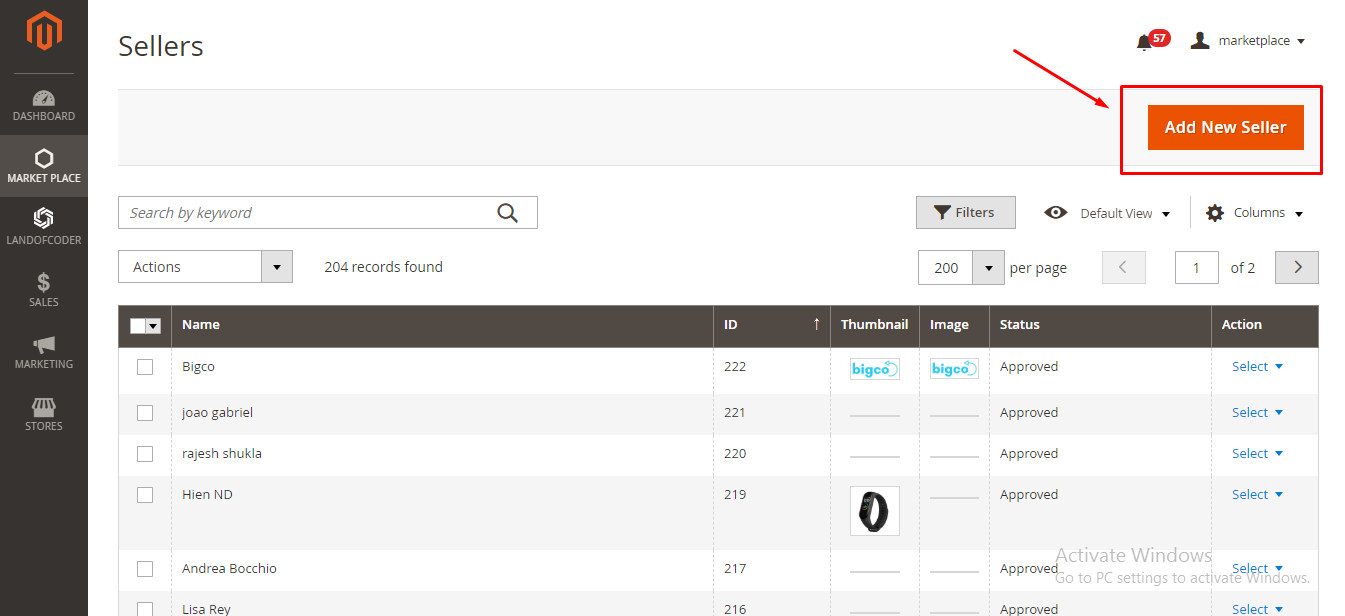Expand the per page count dropdown
Viewport: 1345px width, 616px height.
(987, 268)
